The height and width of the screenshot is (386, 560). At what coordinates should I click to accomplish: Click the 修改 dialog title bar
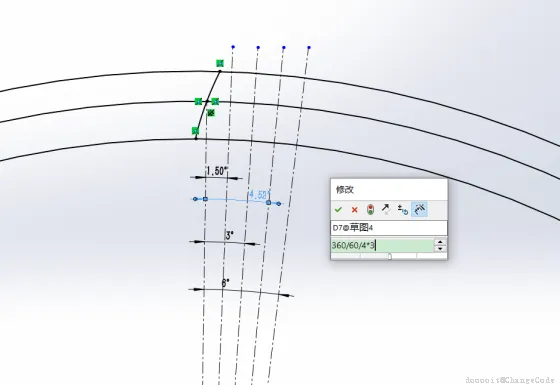(x=389, y=190)
